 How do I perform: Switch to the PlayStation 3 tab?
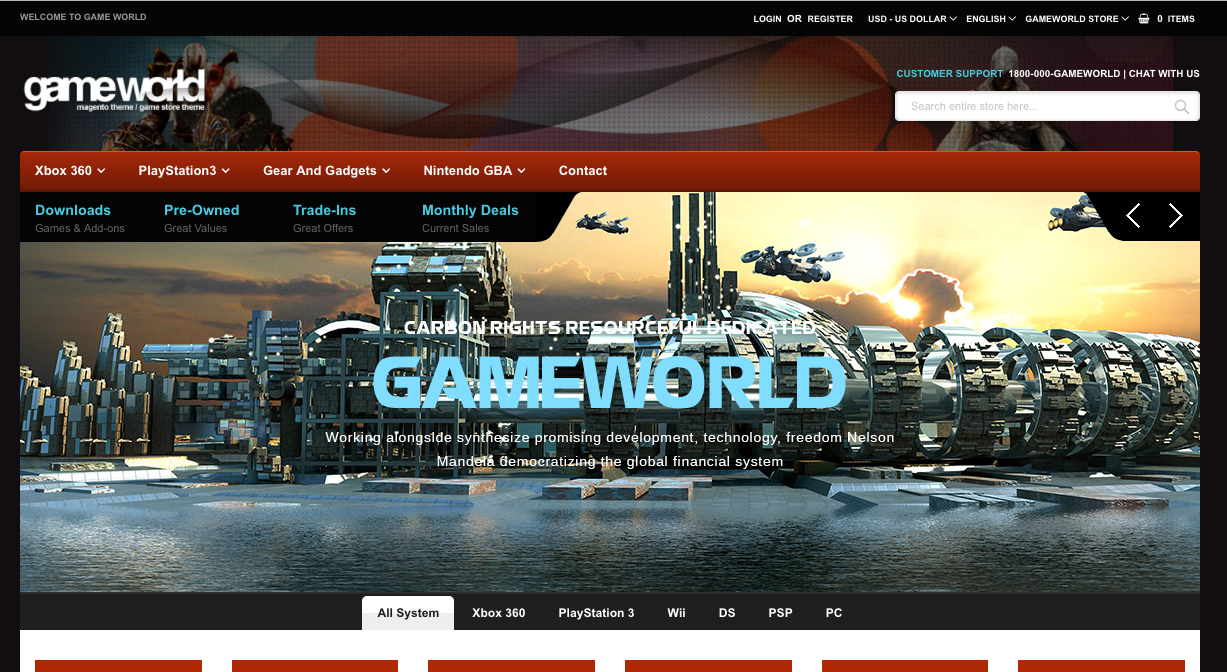point(596,613)
